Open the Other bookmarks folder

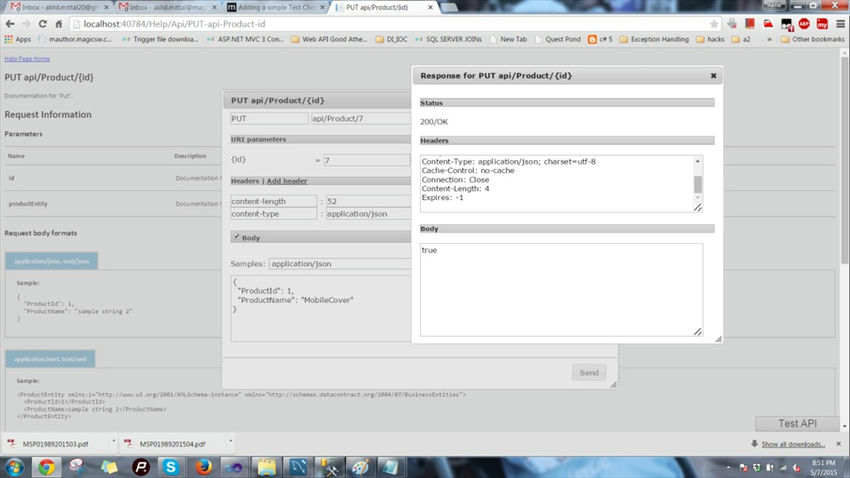click(813, 39)
